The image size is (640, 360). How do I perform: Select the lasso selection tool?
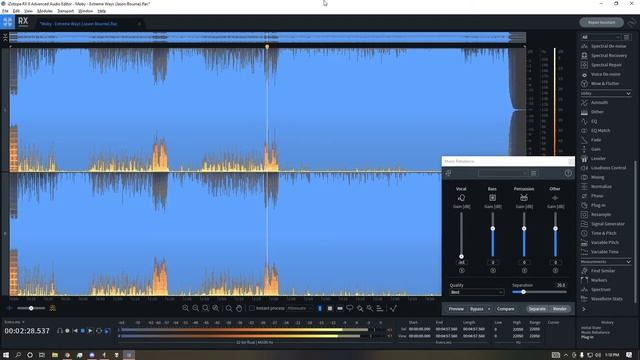tap(350, 309)
